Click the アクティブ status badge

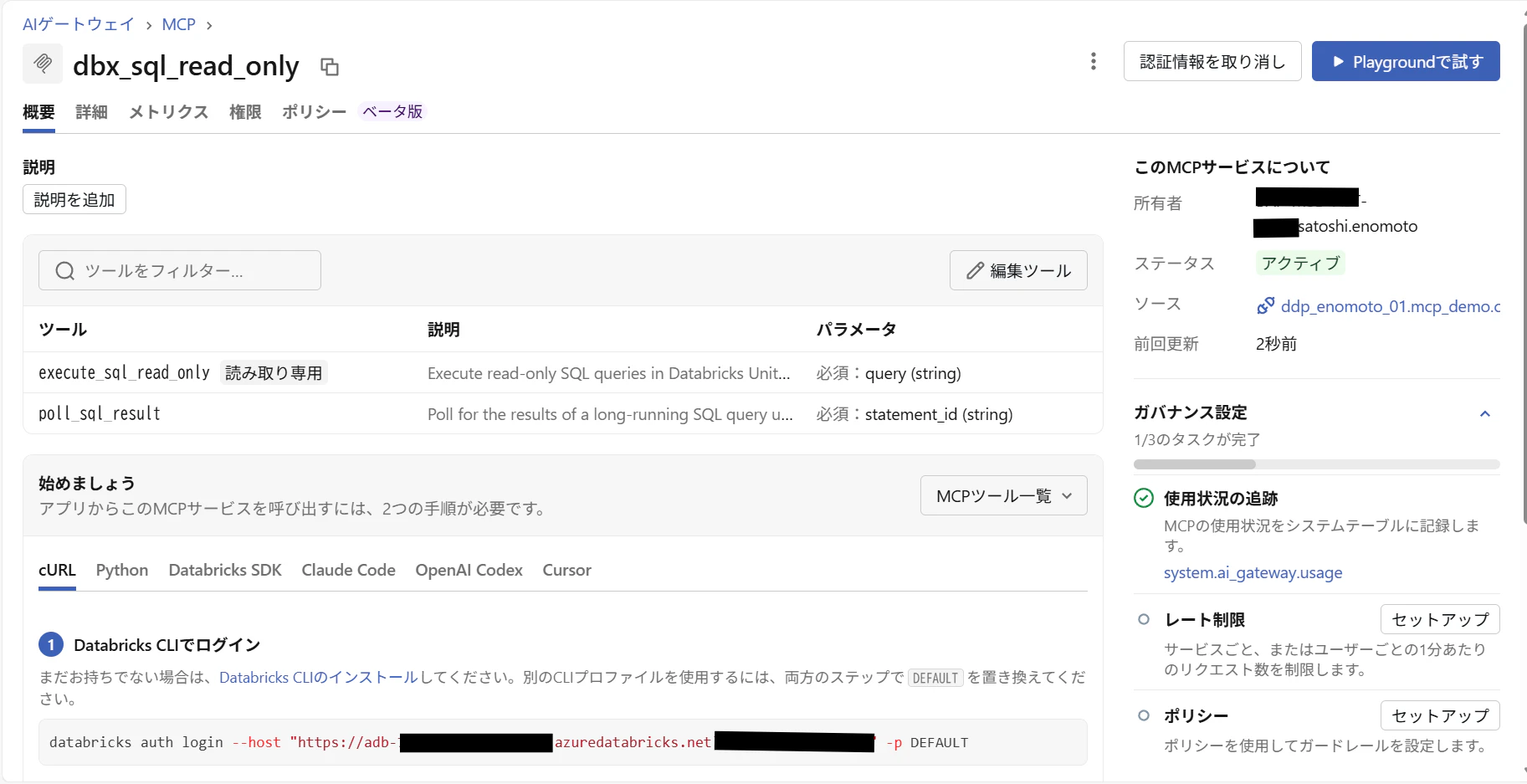pos(1300,263)
